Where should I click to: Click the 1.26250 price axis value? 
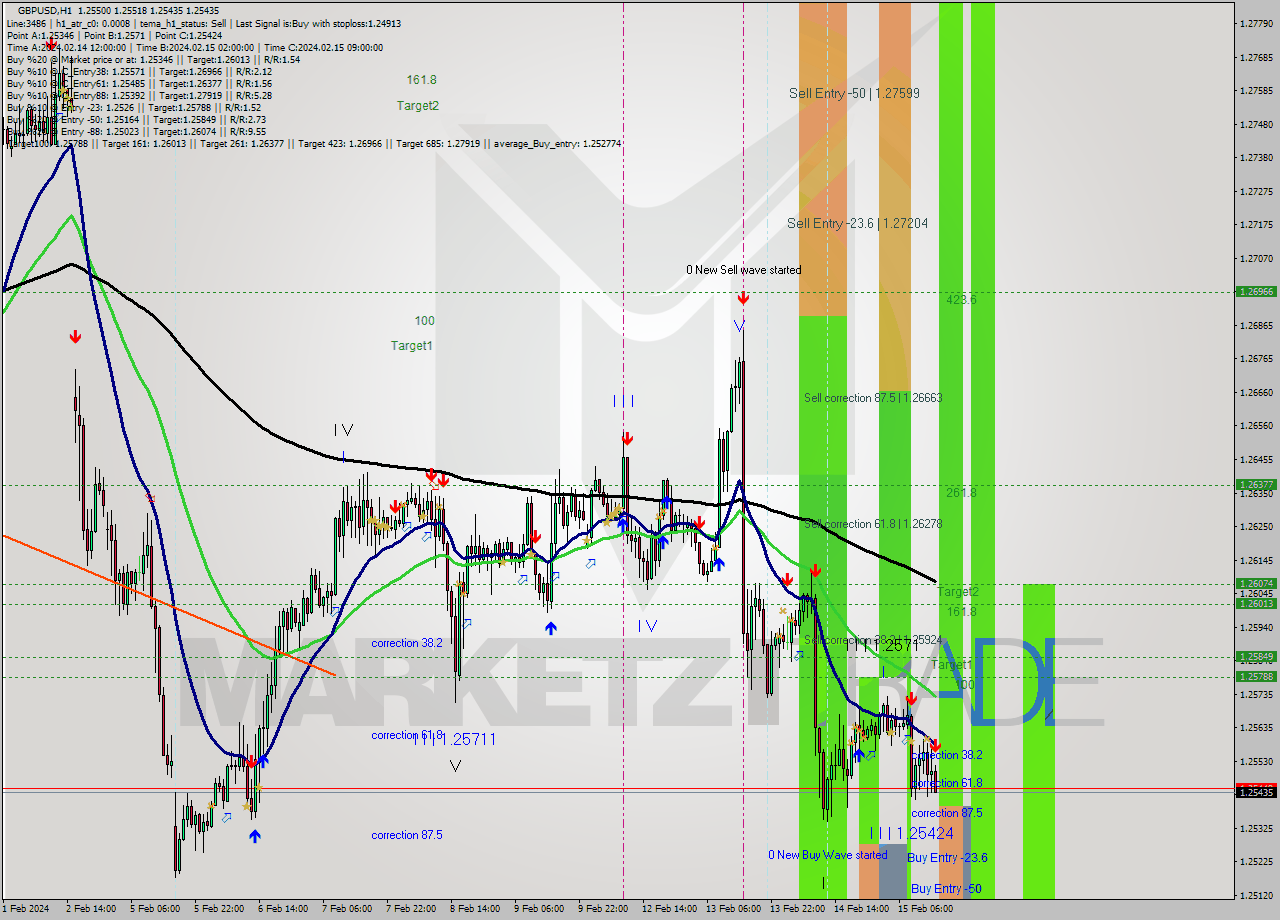coord(1256,526)
